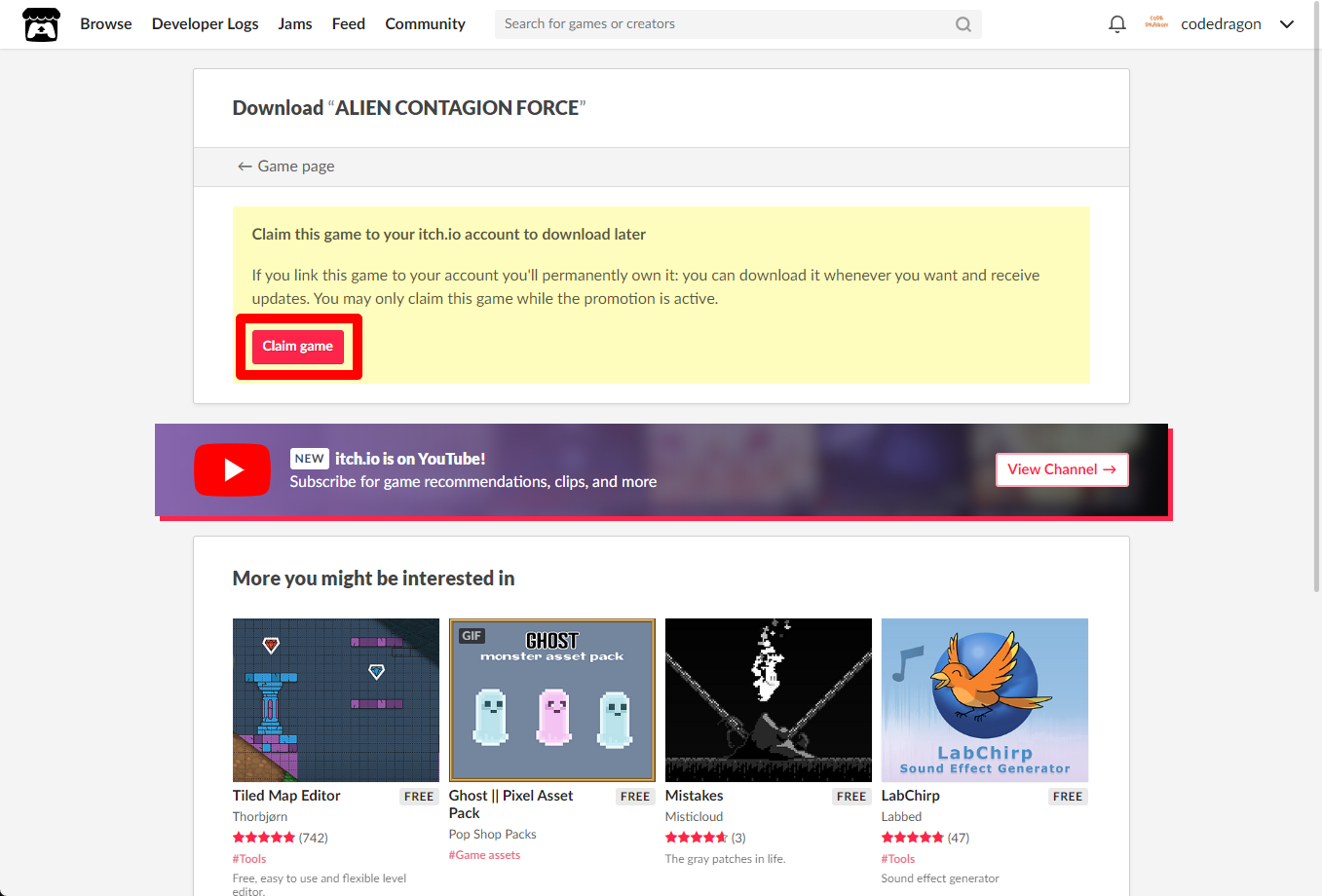Open the itch.io logo home link
The height and width of the screenshot is (896, 1322).
(41, 24)
